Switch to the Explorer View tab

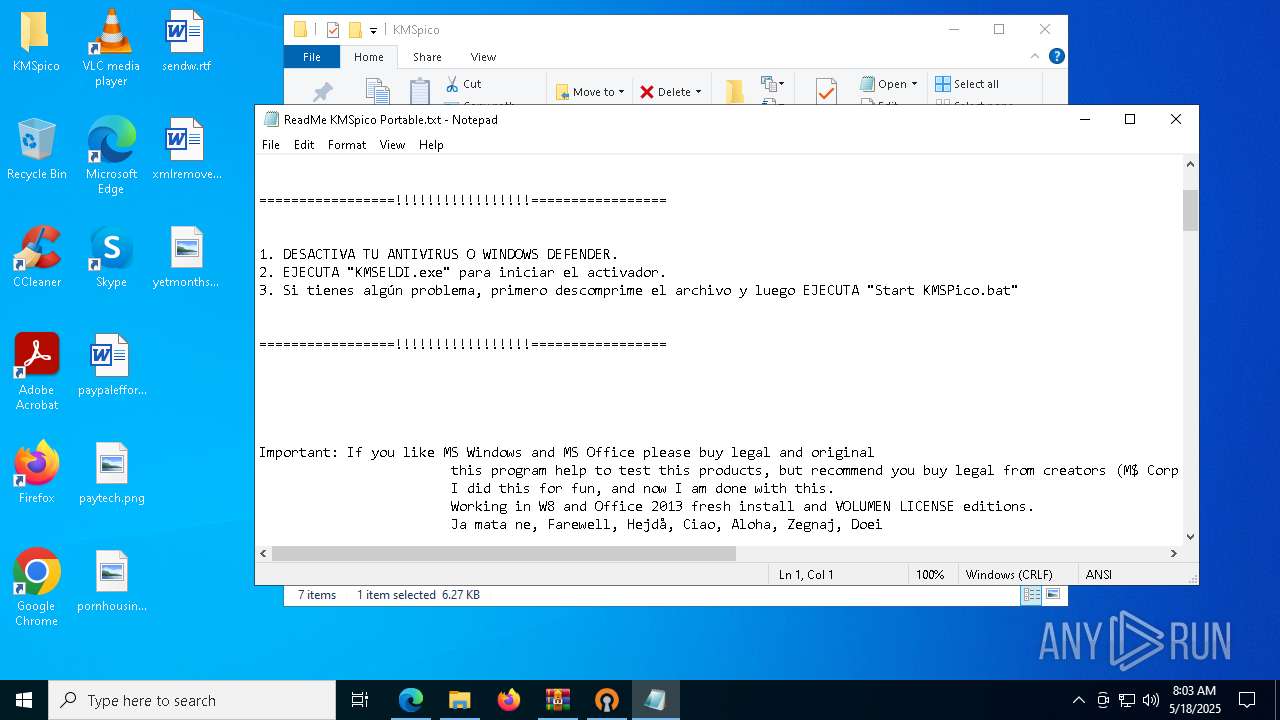click(x=483, y=57)
